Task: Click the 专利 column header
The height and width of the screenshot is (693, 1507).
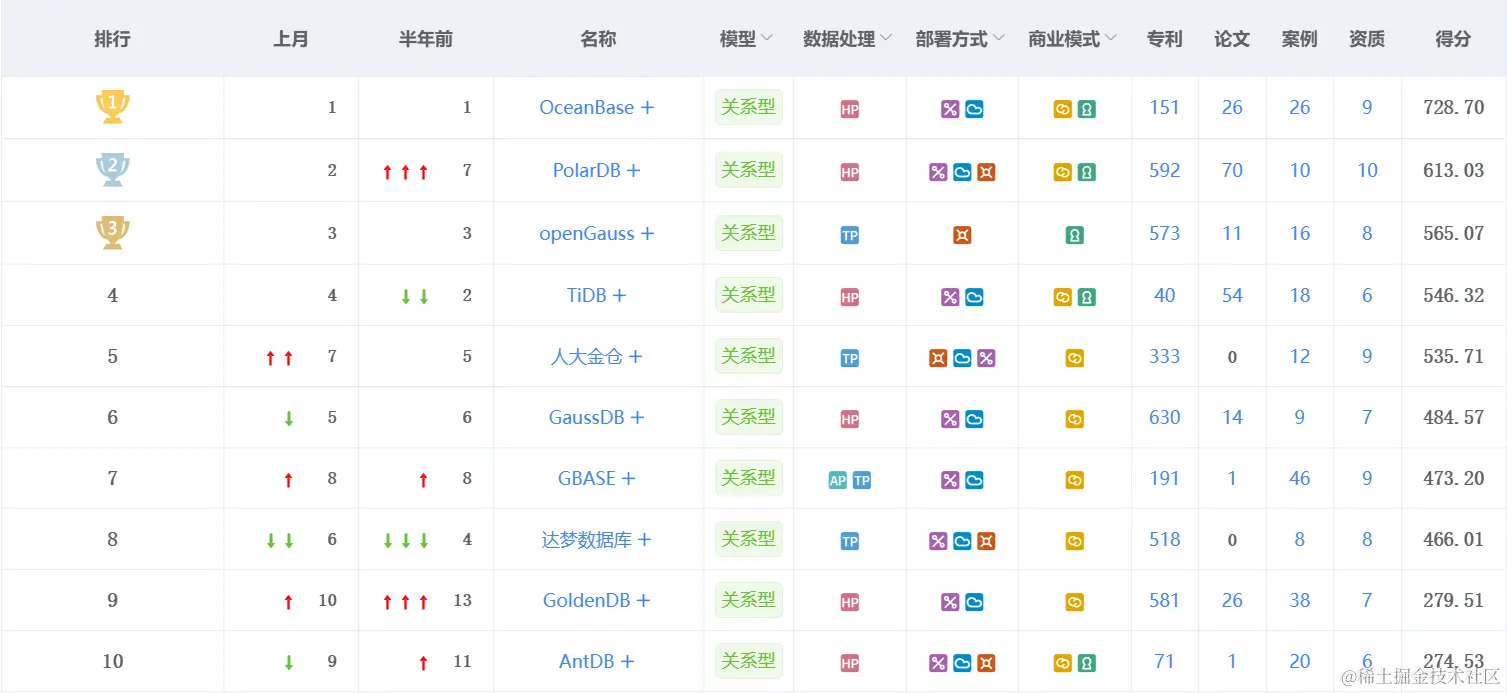Action: pyautogui.click(x=1165, y=39)
